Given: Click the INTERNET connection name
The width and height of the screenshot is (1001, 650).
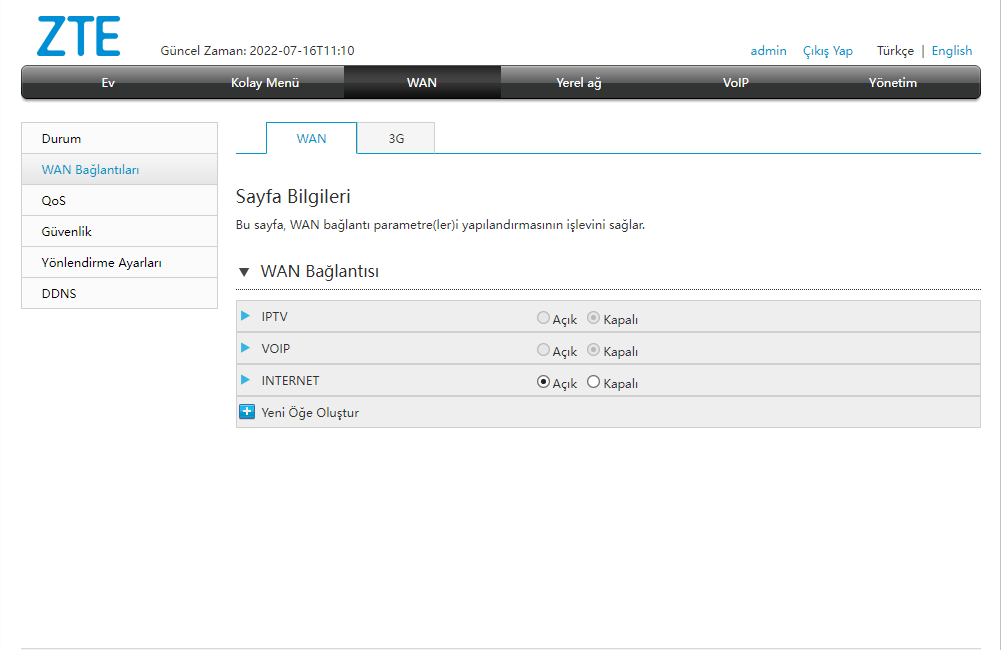Looking at the screenshot, I should click(290, 381).
